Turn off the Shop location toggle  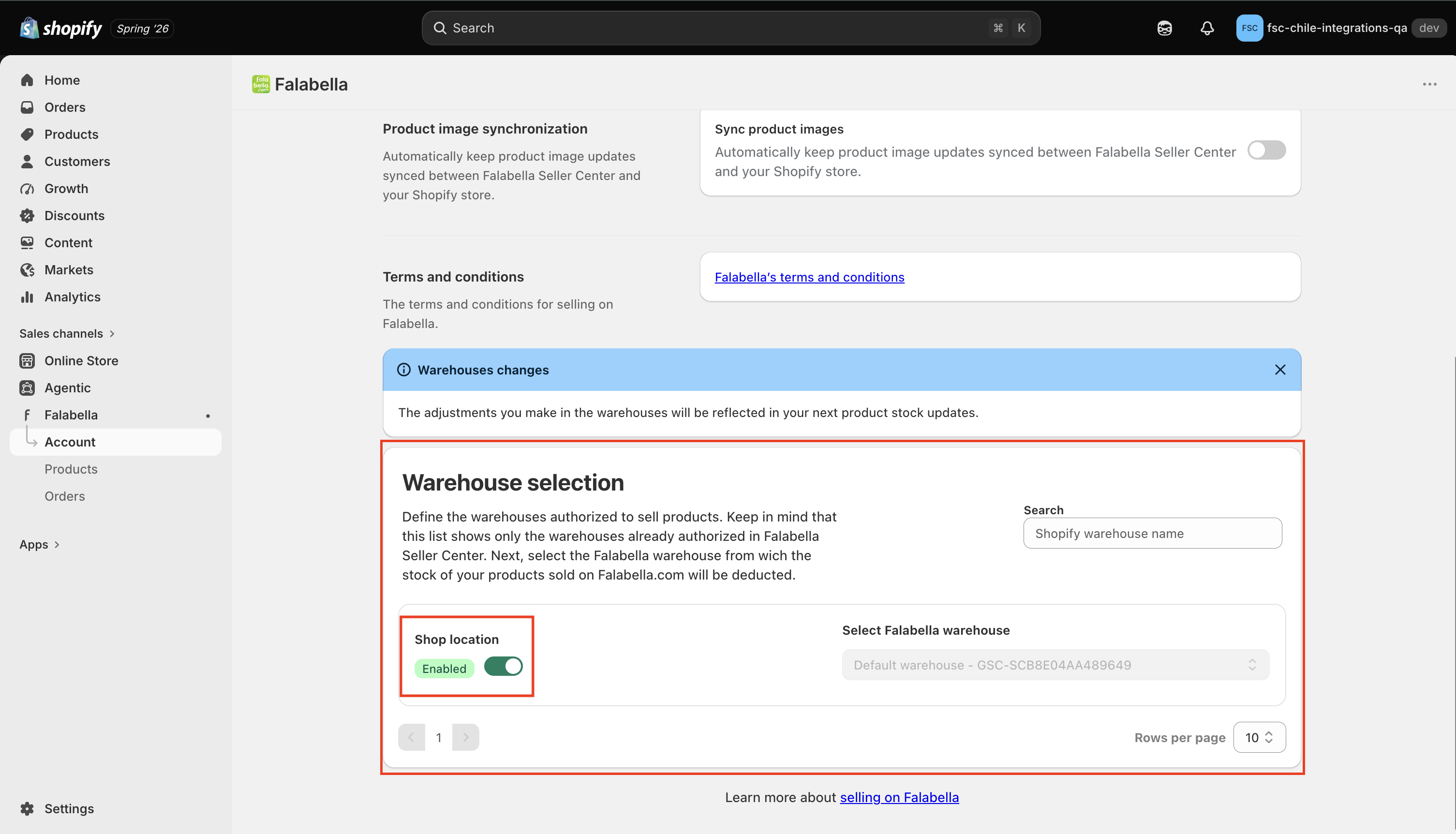coord(503,666)
